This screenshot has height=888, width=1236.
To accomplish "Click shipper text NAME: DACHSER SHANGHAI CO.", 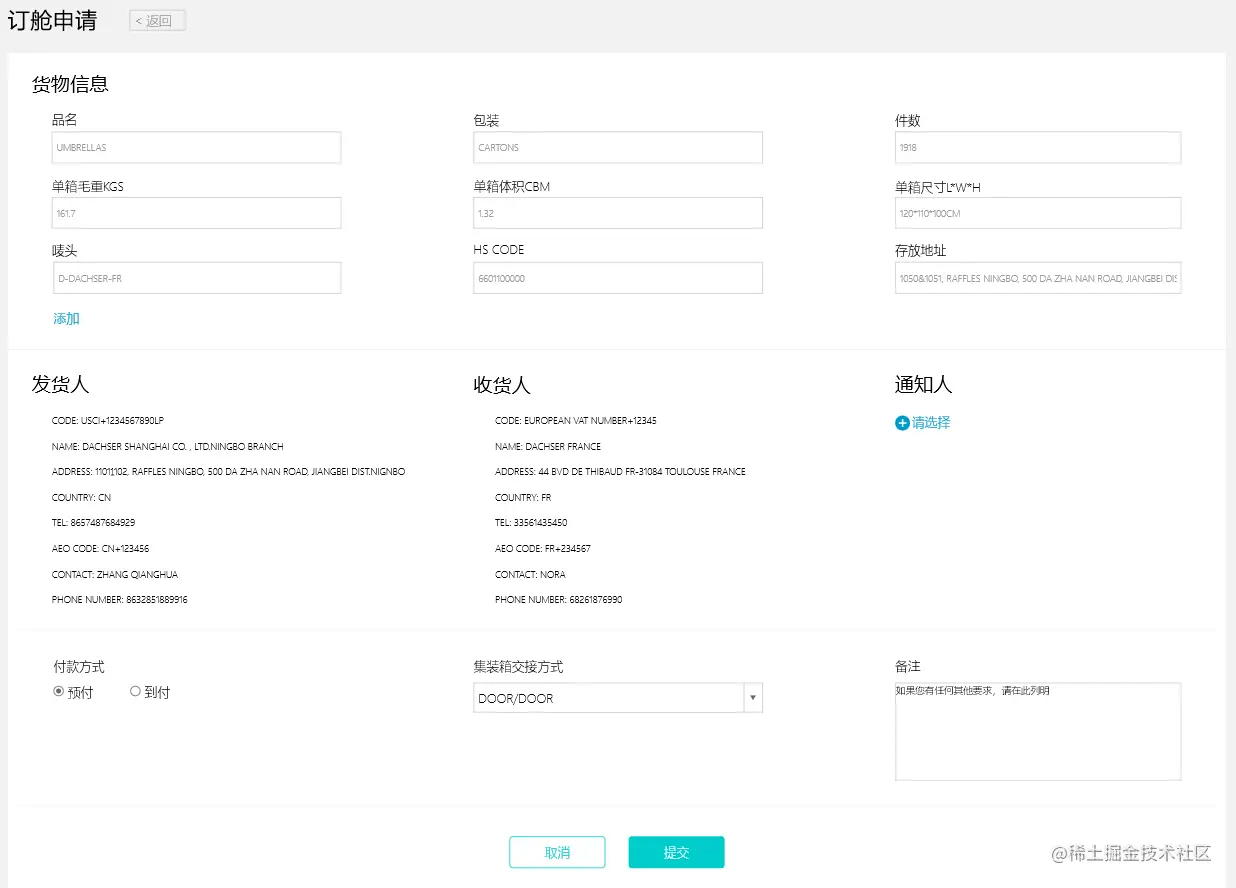I will click(168, 446).
